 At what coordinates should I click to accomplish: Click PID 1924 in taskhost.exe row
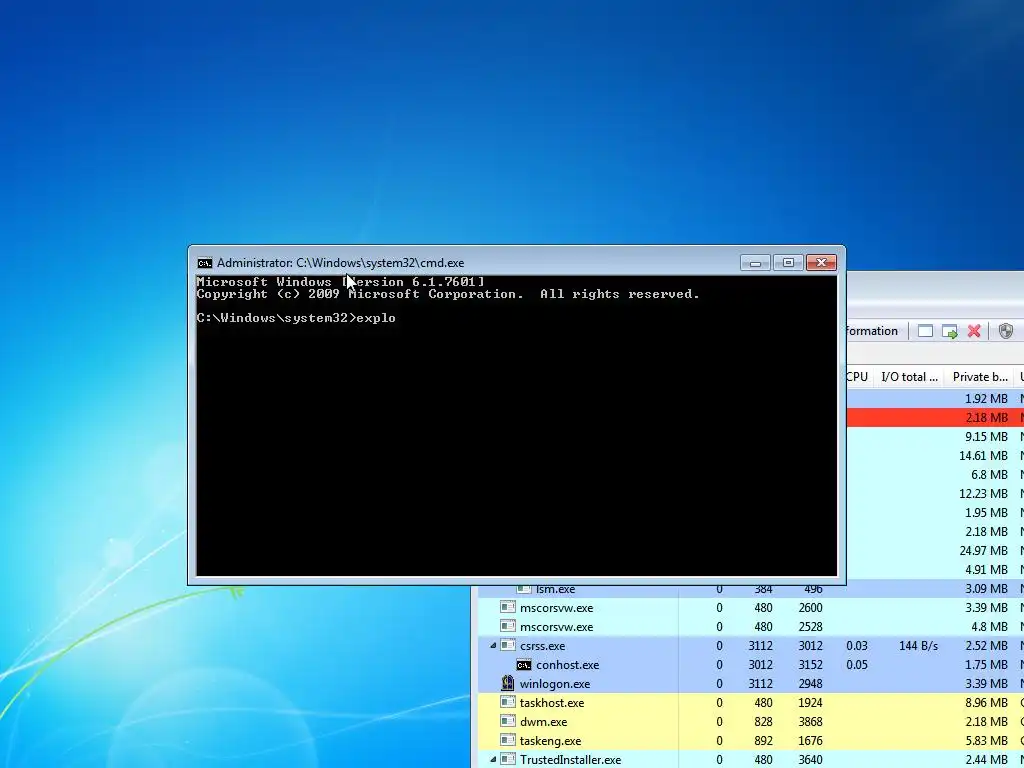point(810,703)
